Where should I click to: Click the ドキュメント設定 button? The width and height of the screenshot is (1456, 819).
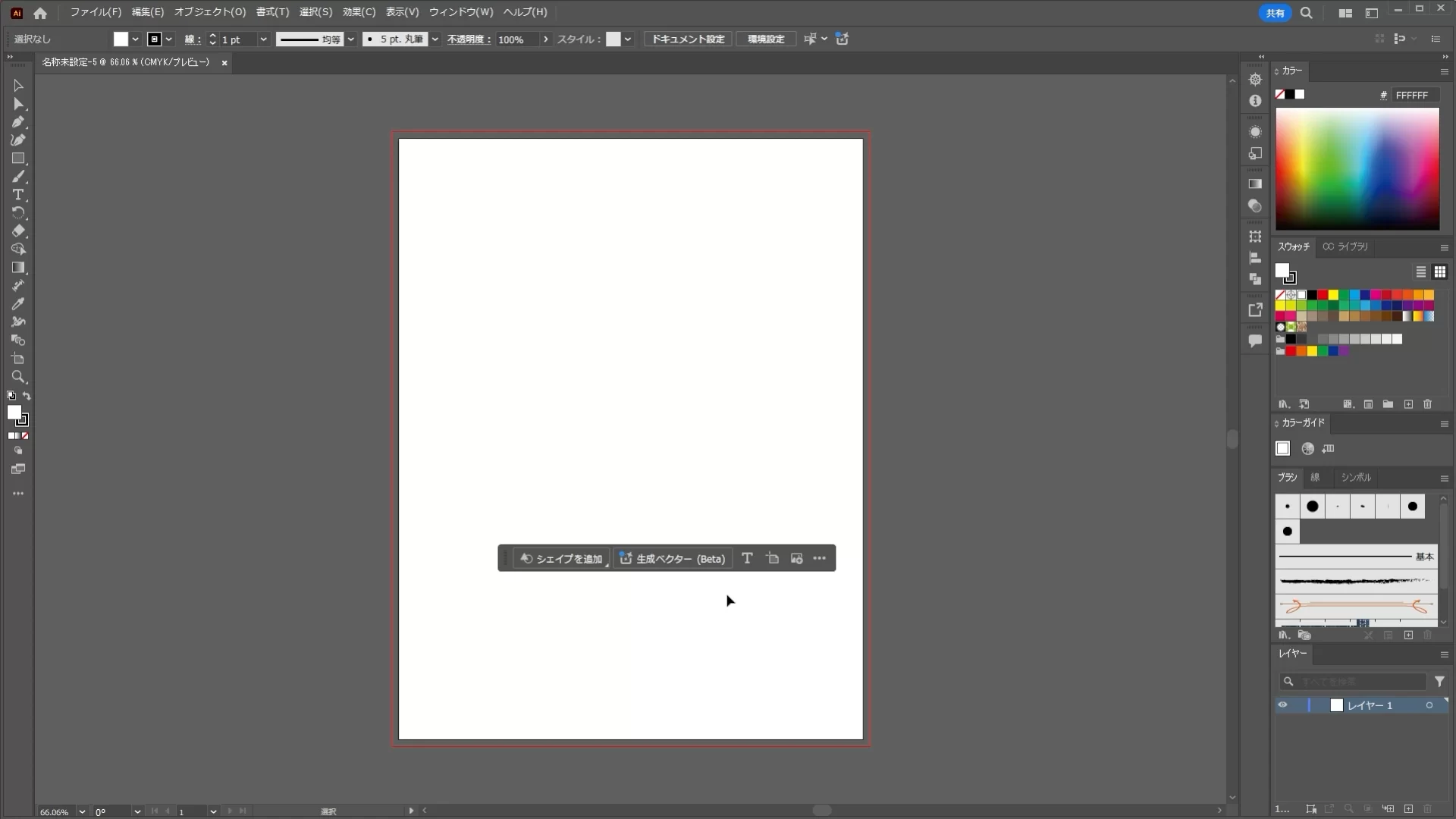tap(689, 39)
